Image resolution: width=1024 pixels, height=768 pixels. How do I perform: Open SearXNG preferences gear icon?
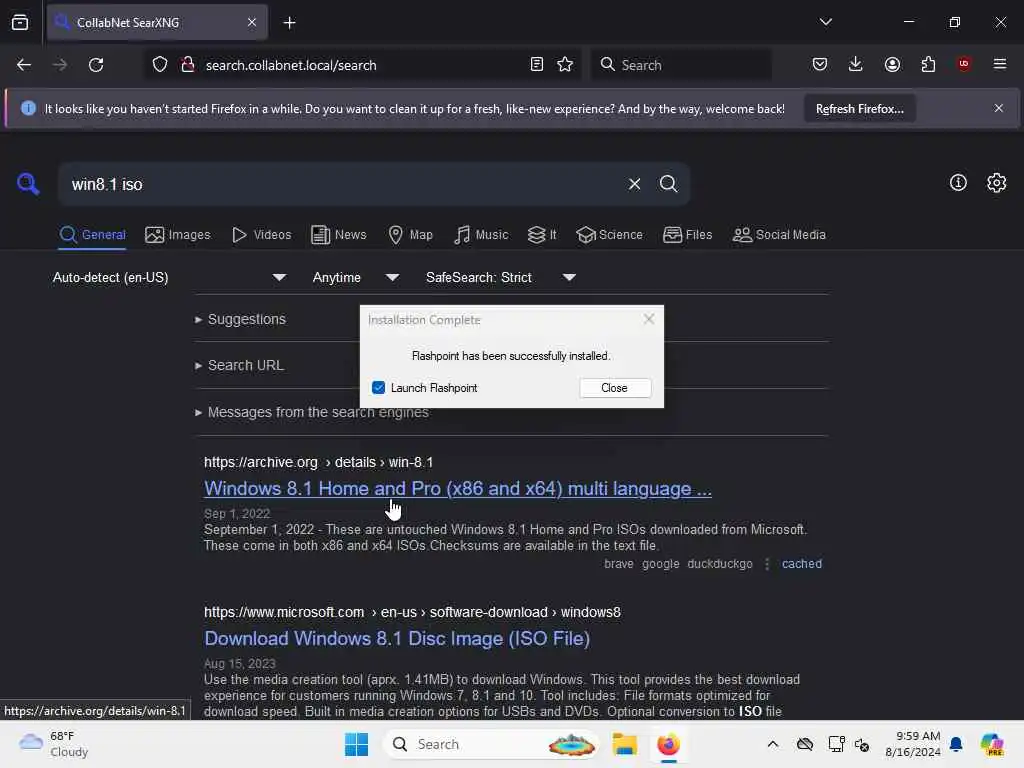[997, 183]
